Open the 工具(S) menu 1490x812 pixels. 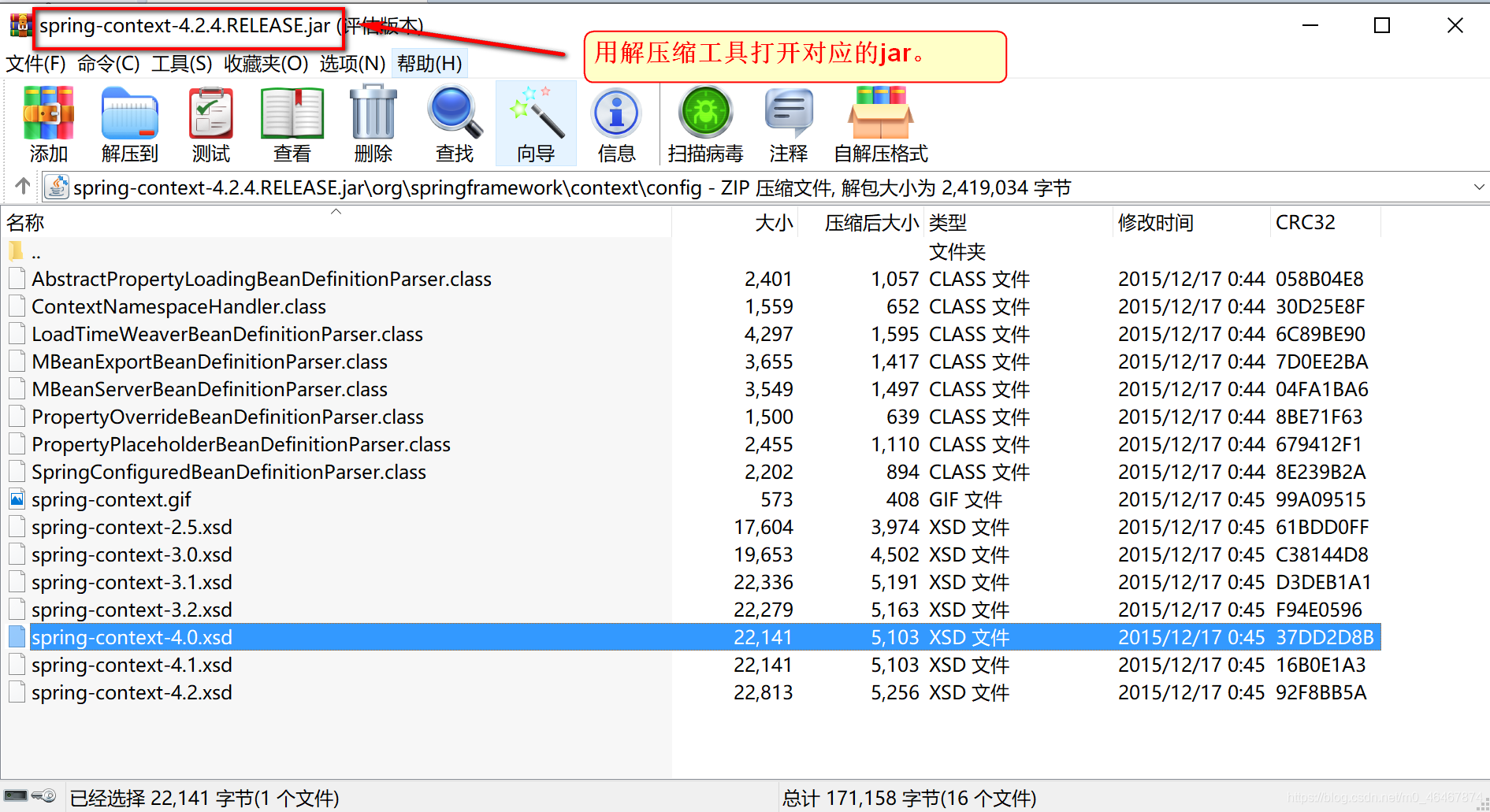[182, 64]
